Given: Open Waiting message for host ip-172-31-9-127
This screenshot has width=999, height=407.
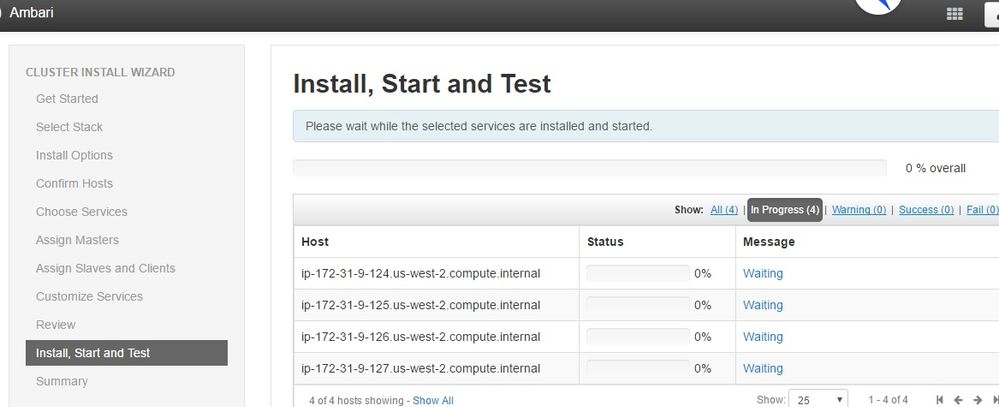Looking at the screenshot, I should click(x=763, y=368).
